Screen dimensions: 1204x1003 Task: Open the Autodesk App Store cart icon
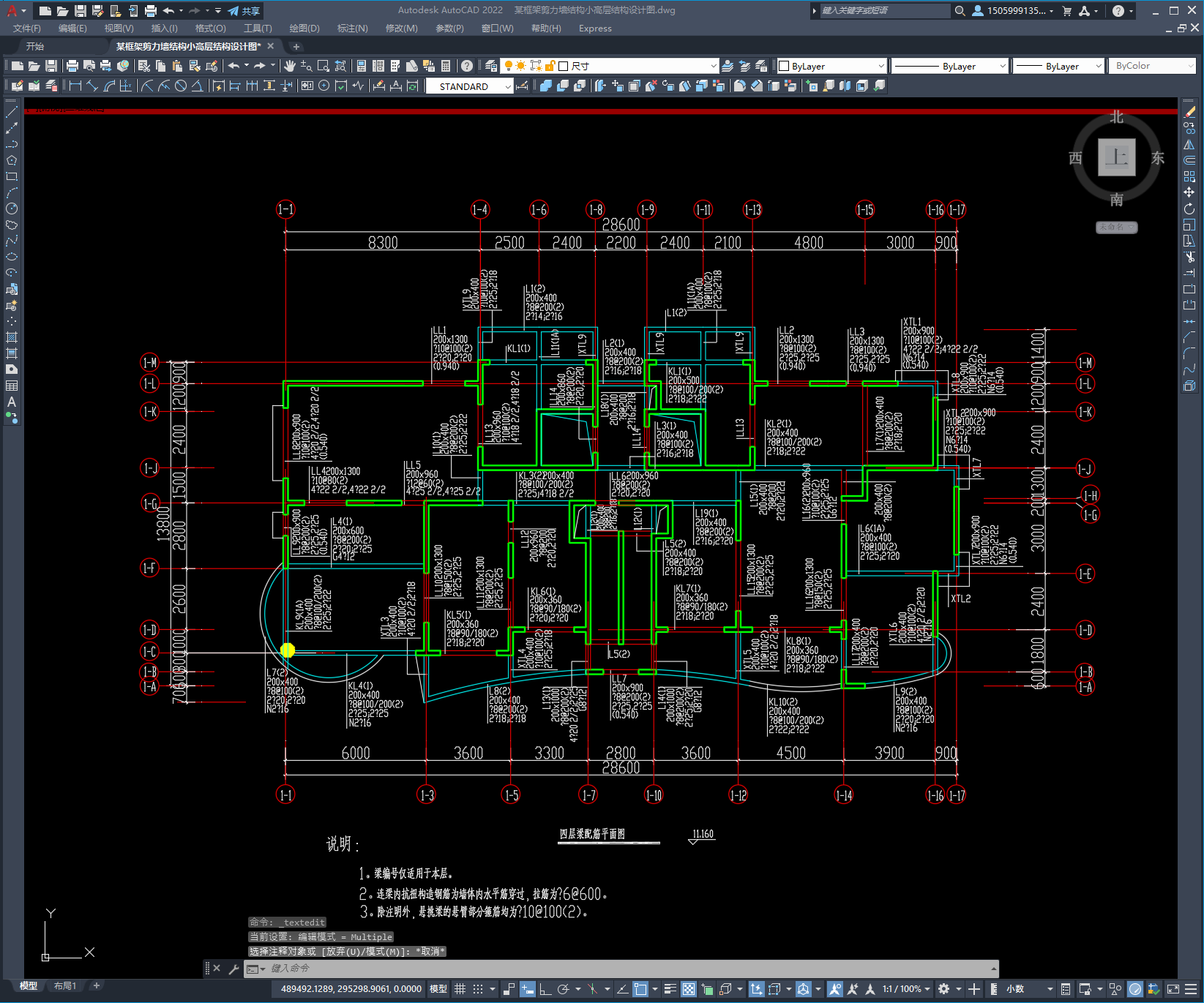coord(1066,11)
